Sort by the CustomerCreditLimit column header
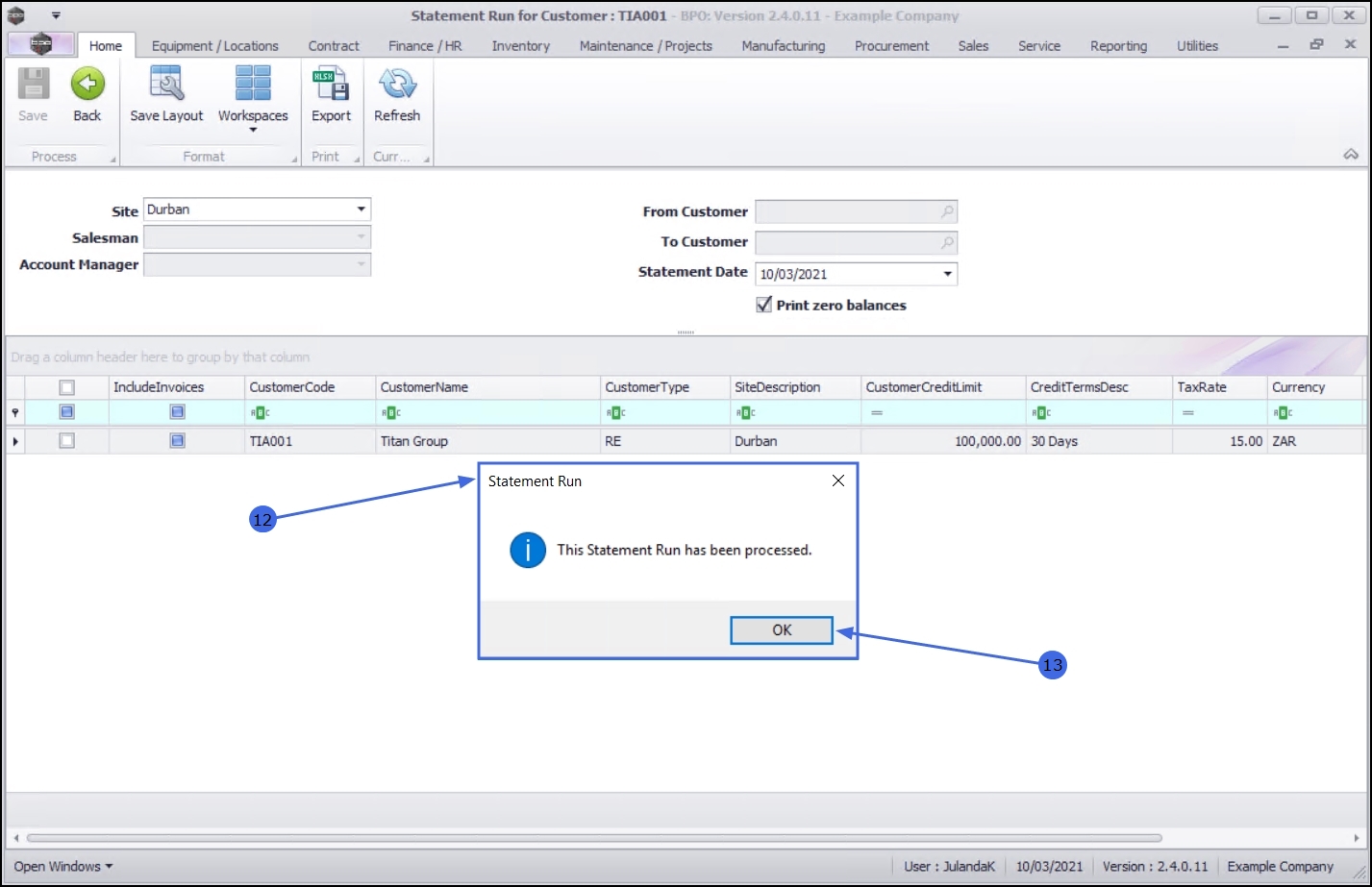1372x887 pixels. (x=943, y=387)
